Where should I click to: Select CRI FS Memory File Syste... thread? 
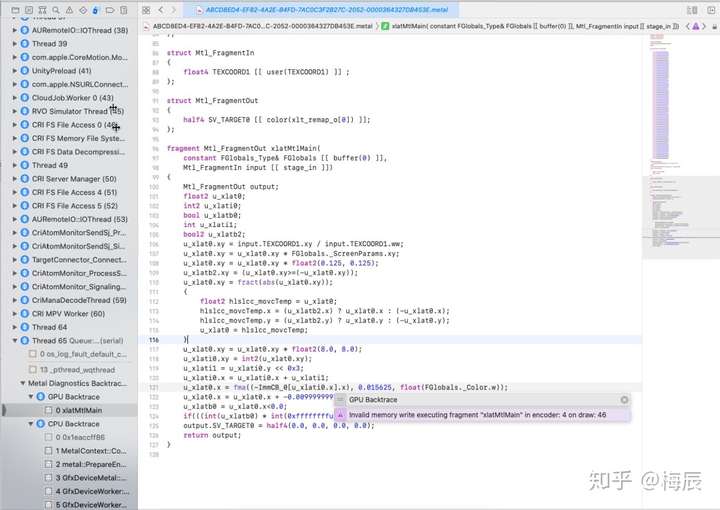coord(69,138)
